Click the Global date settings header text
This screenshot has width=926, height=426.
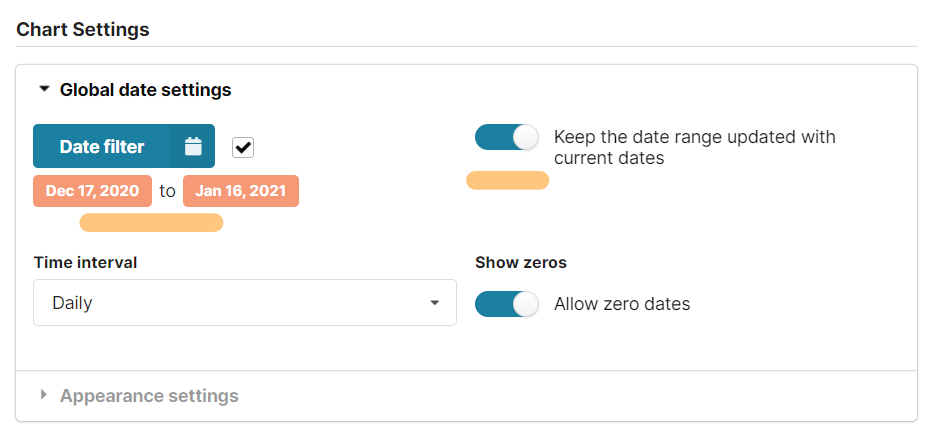145,90
